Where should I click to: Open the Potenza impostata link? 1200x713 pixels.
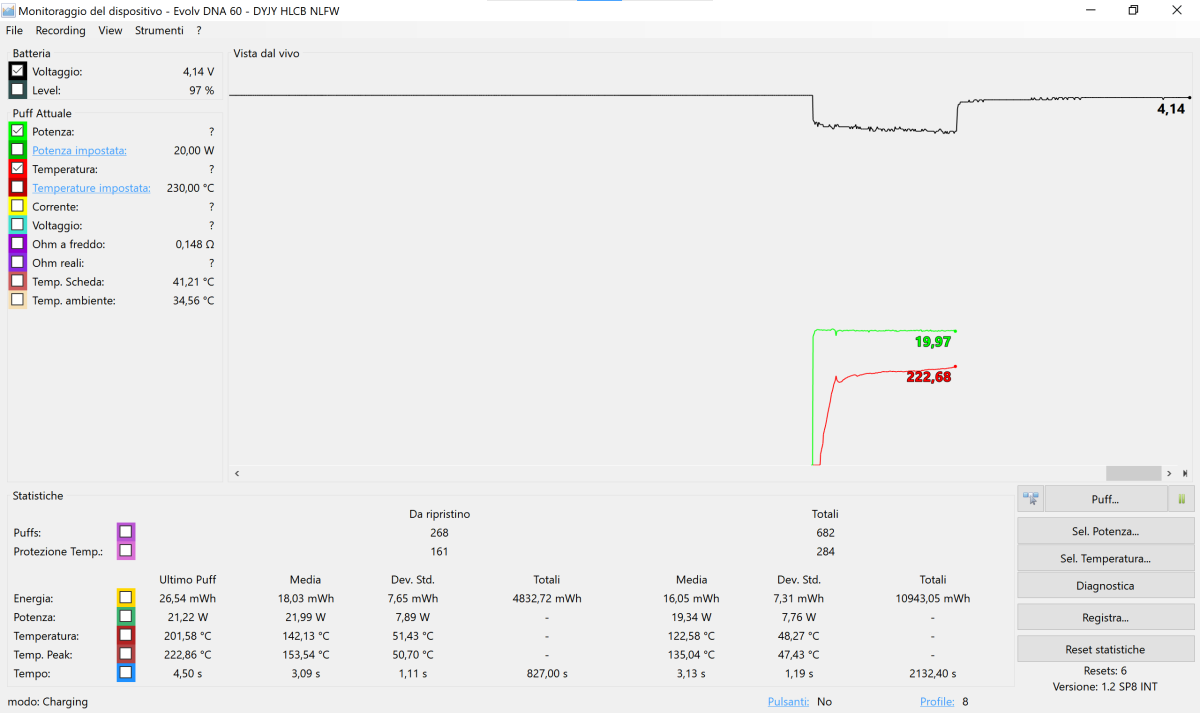click(x=79, y=150)
